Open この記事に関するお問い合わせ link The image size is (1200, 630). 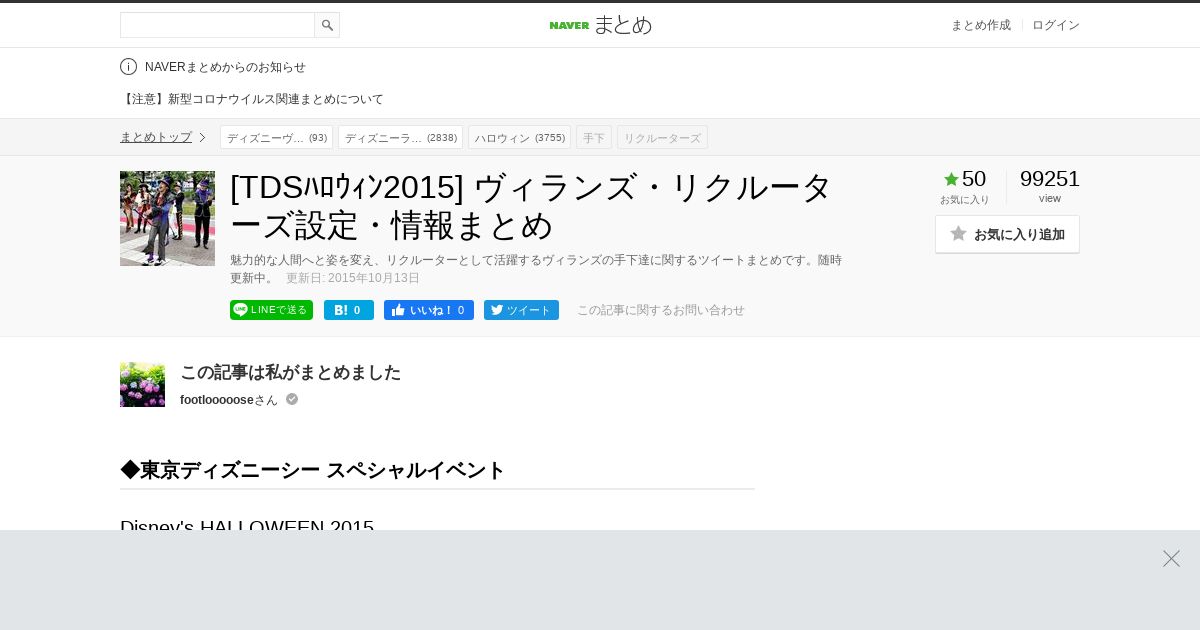click(x=661, y=310)
